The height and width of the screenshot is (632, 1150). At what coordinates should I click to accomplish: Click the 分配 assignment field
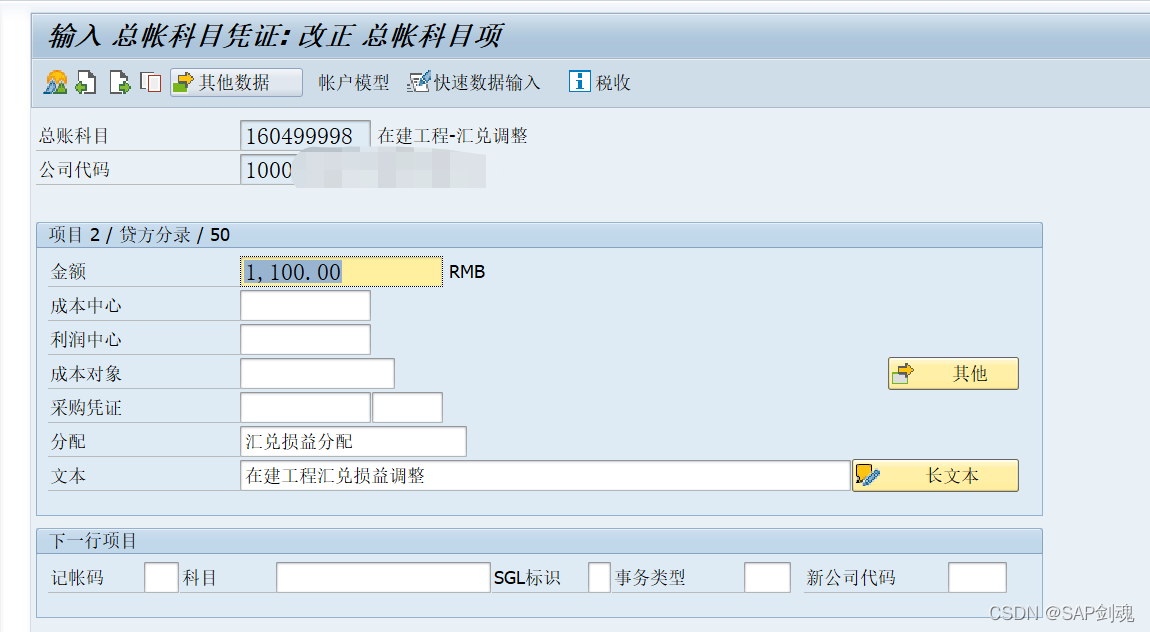[x=353, y=441]
